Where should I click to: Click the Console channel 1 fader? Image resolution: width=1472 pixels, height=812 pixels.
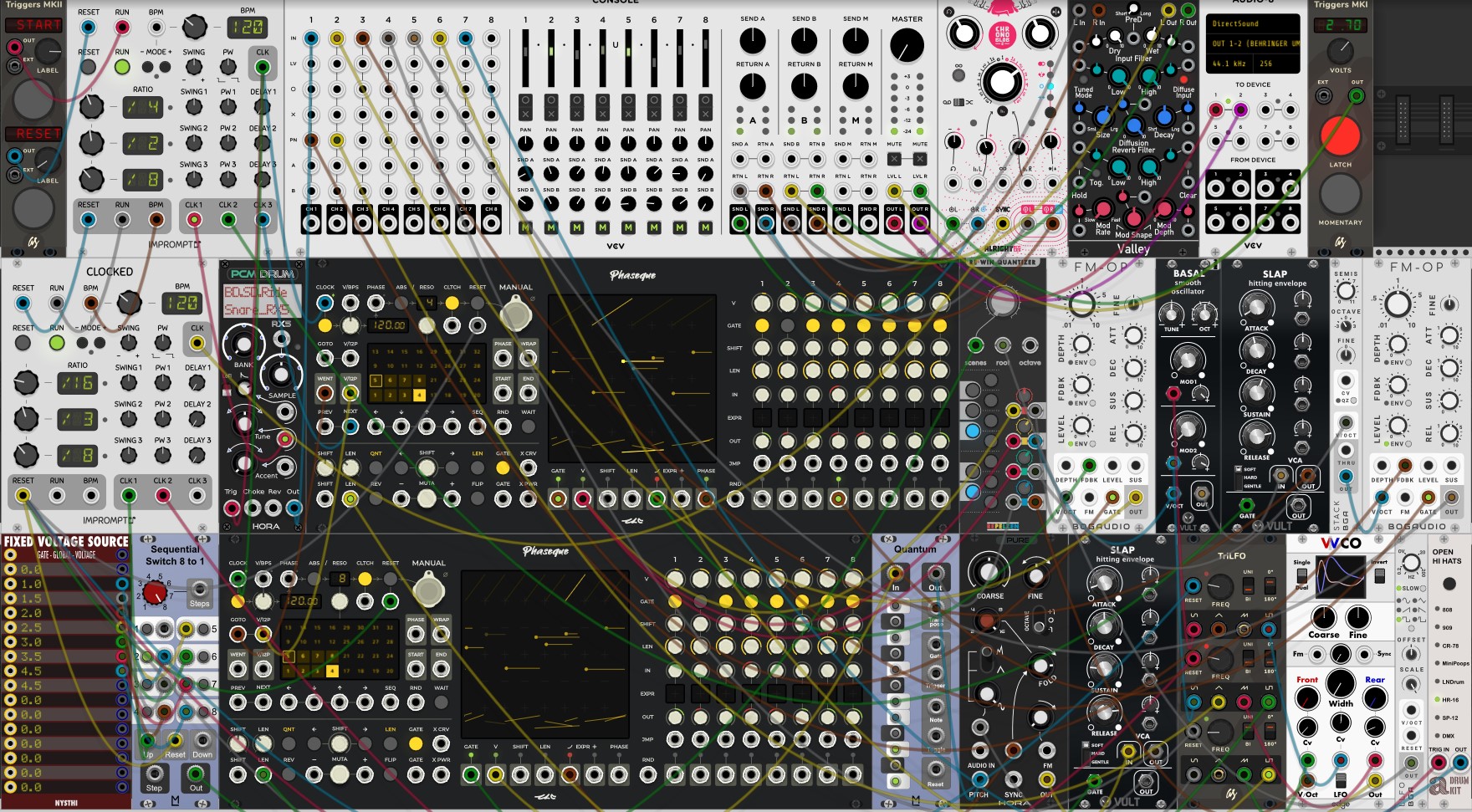pyautogui.click(x=525, y=59)
